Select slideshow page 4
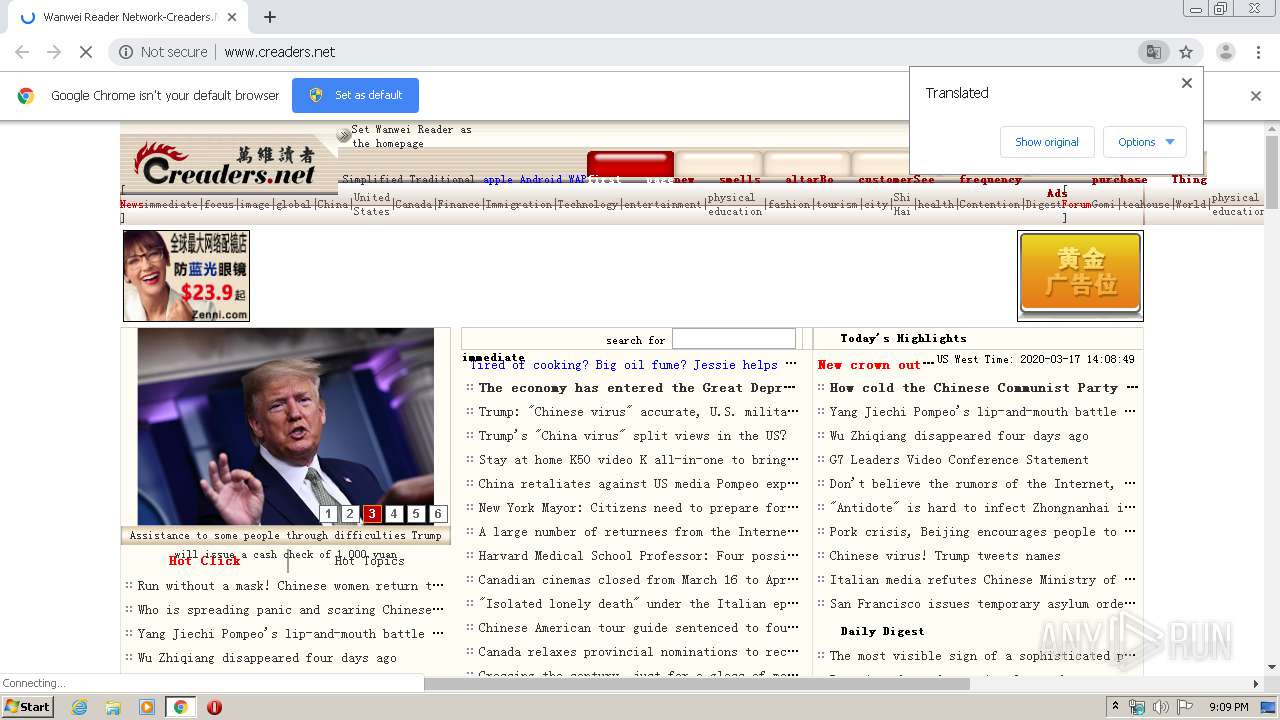The width and height of the screenshot is (1280, 720). pos(394,514)
